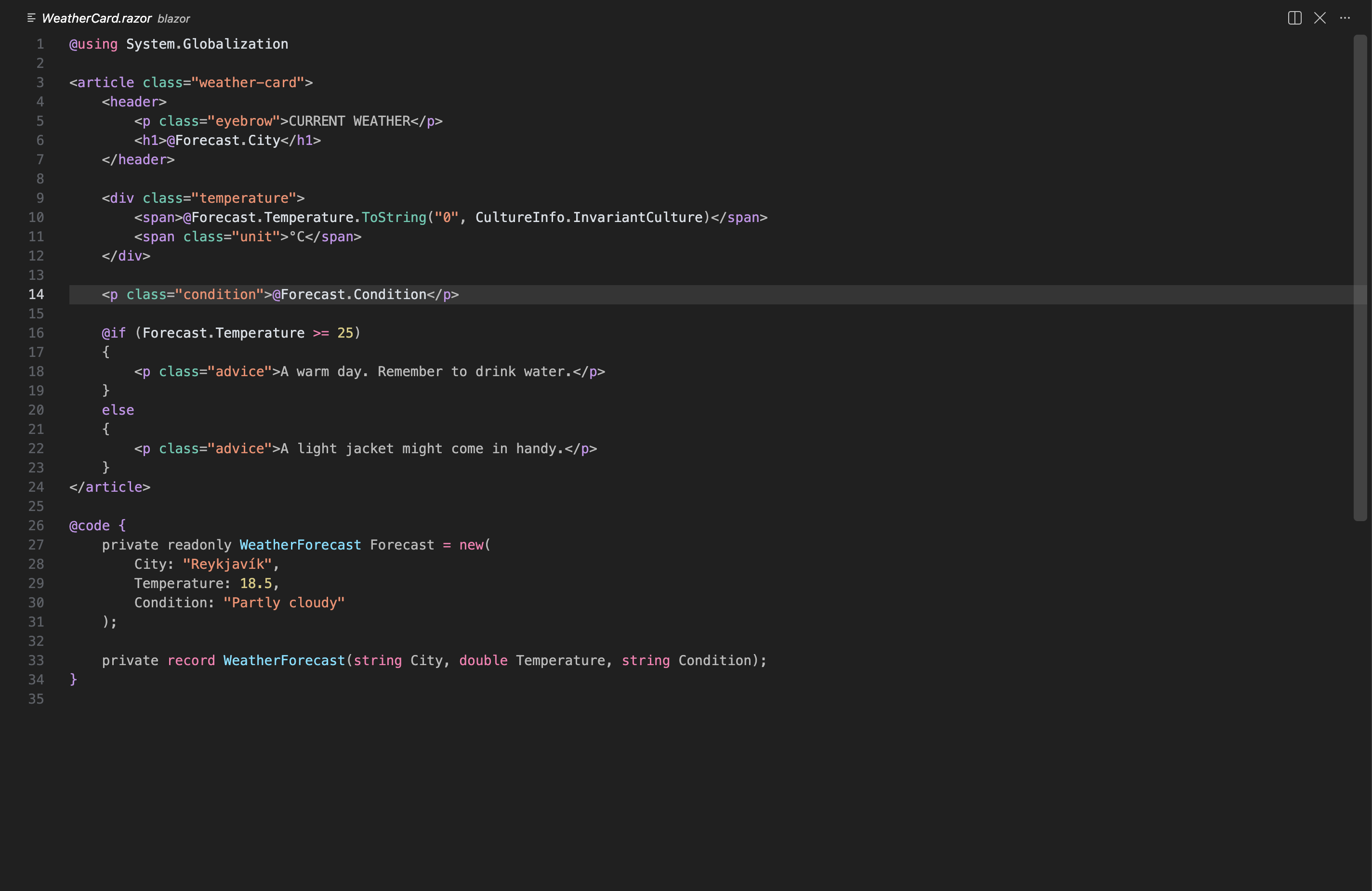This screenshot has height=891, width=1372.
Task: Click WeatherForecast in the record declaration
Action: (284, 660)
